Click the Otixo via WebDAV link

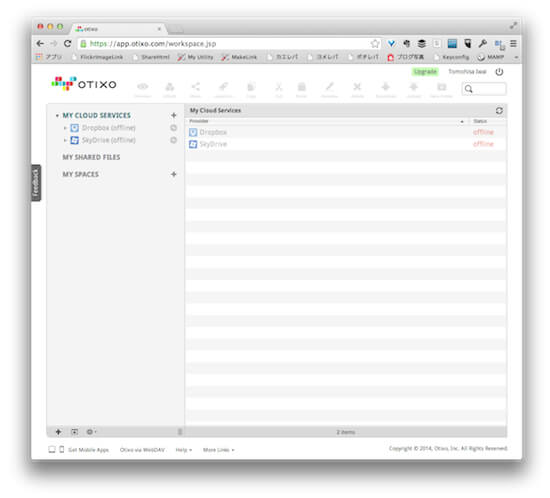(142, 450)
